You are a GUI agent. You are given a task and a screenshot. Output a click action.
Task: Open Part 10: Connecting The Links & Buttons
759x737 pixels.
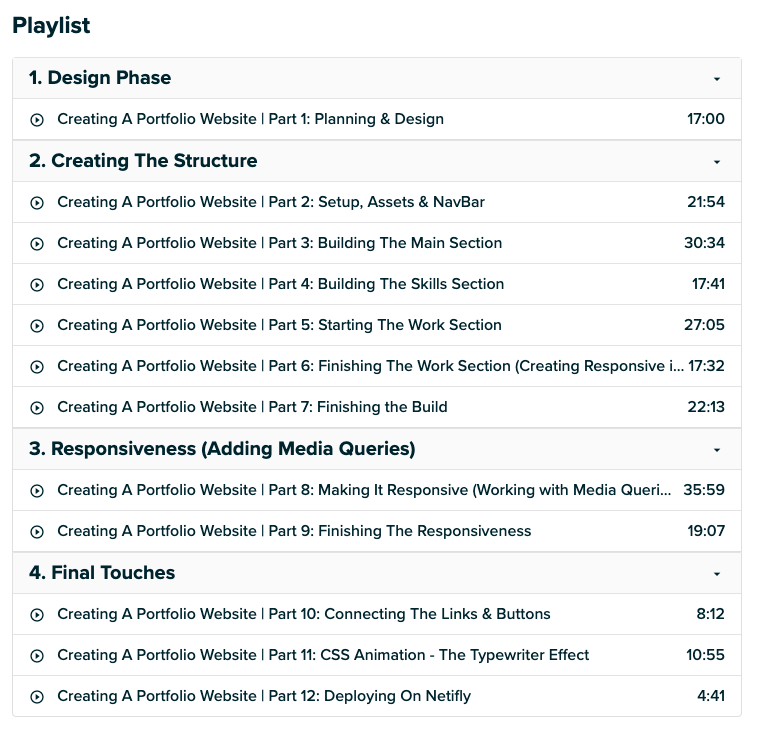[x=303, y=614]
